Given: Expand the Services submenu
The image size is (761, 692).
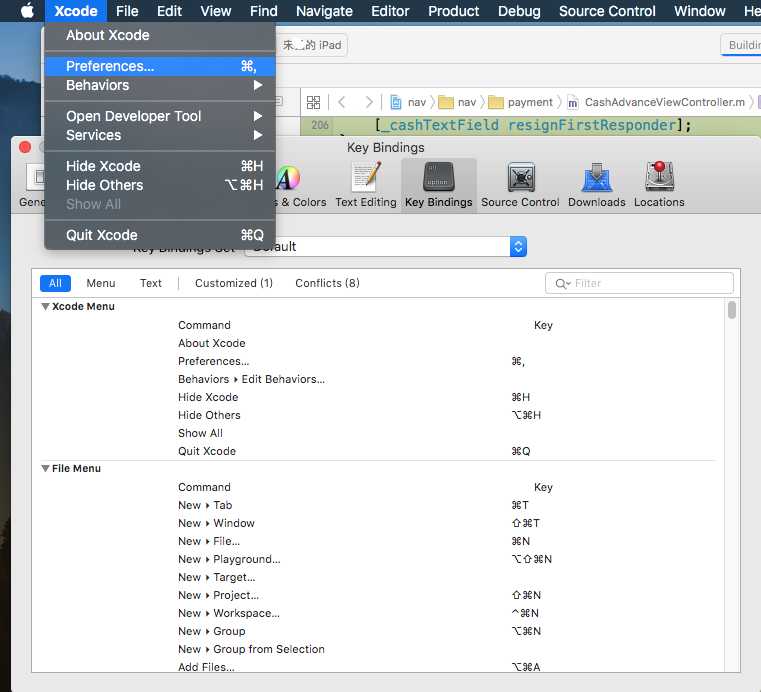Looking at the screenshot, I should 160,135.
